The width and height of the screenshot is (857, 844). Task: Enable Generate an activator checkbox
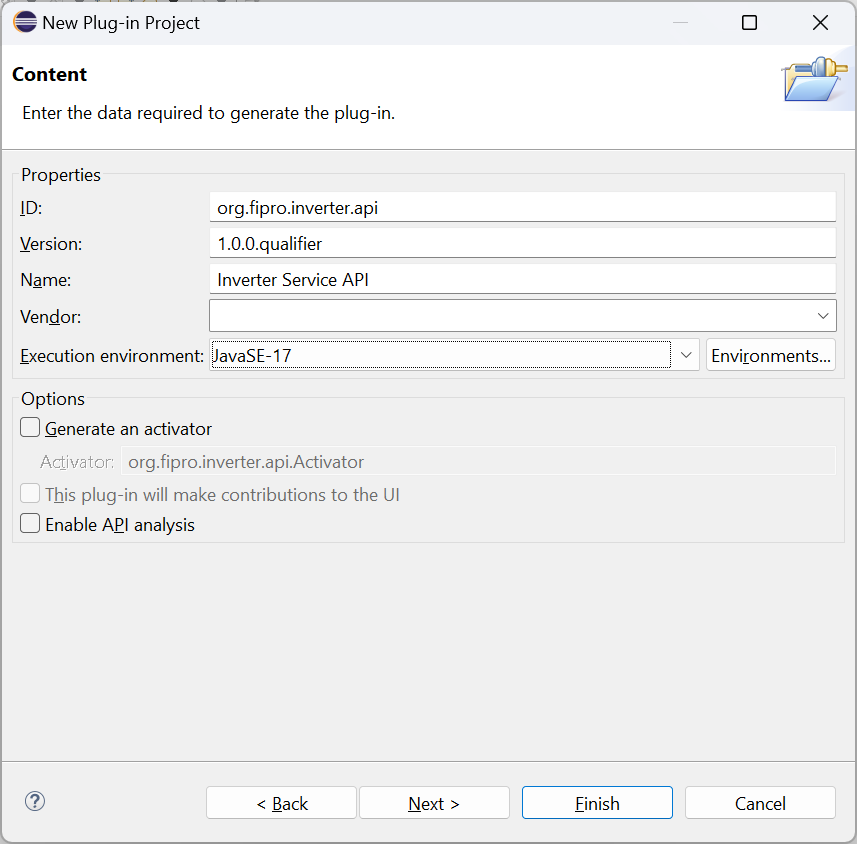point(30,428)
